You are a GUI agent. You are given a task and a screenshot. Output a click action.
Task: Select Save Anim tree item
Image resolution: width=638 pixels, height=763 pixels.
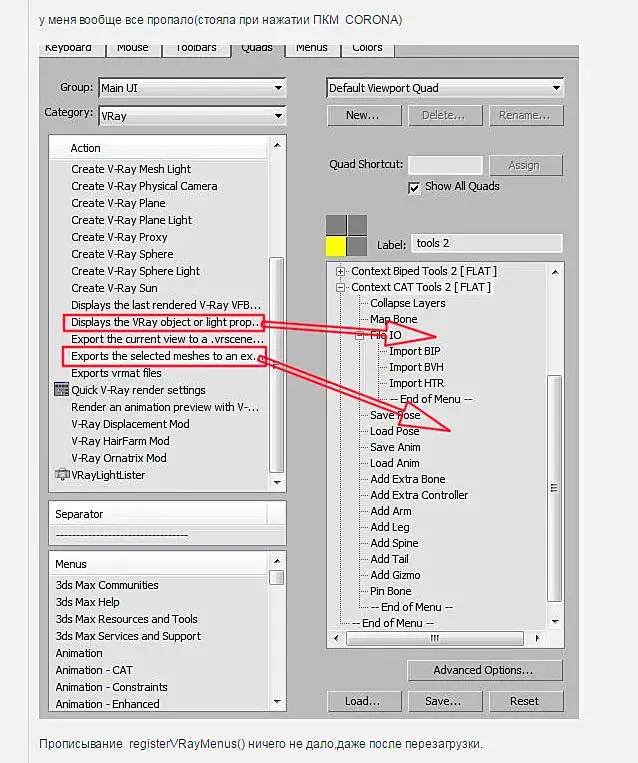395,447
